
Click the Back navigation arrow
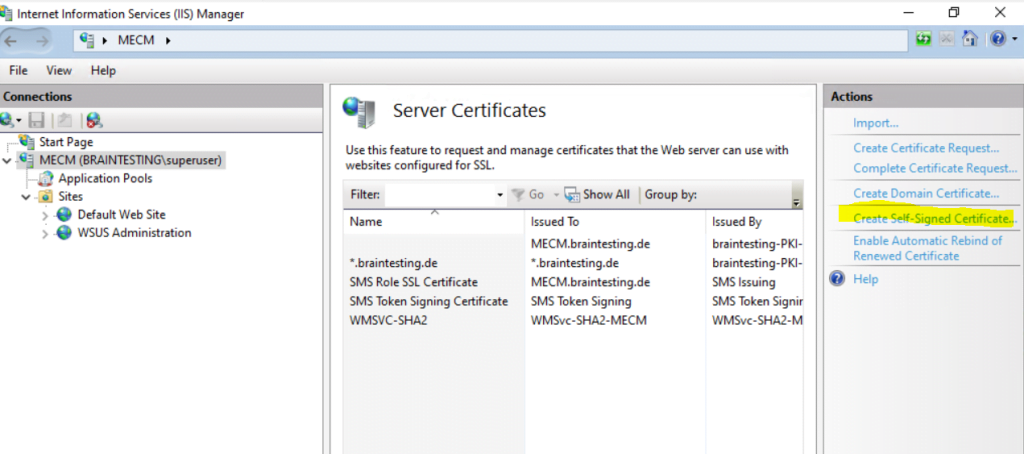(x=11, y=41)
